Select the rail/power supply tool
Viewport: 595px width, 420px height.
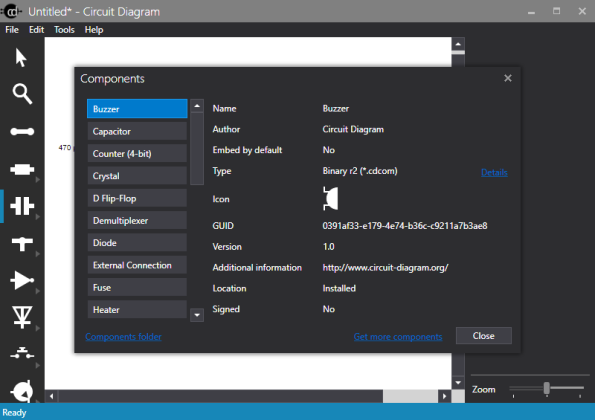[22, 244]
